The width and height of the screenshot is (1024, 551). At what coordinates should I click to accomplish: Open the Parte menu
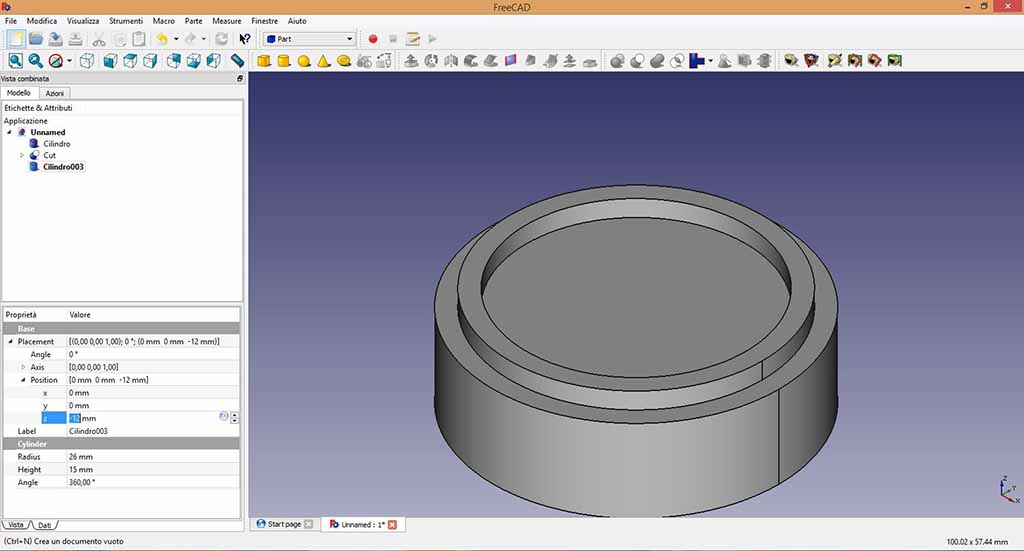[193, 21]
